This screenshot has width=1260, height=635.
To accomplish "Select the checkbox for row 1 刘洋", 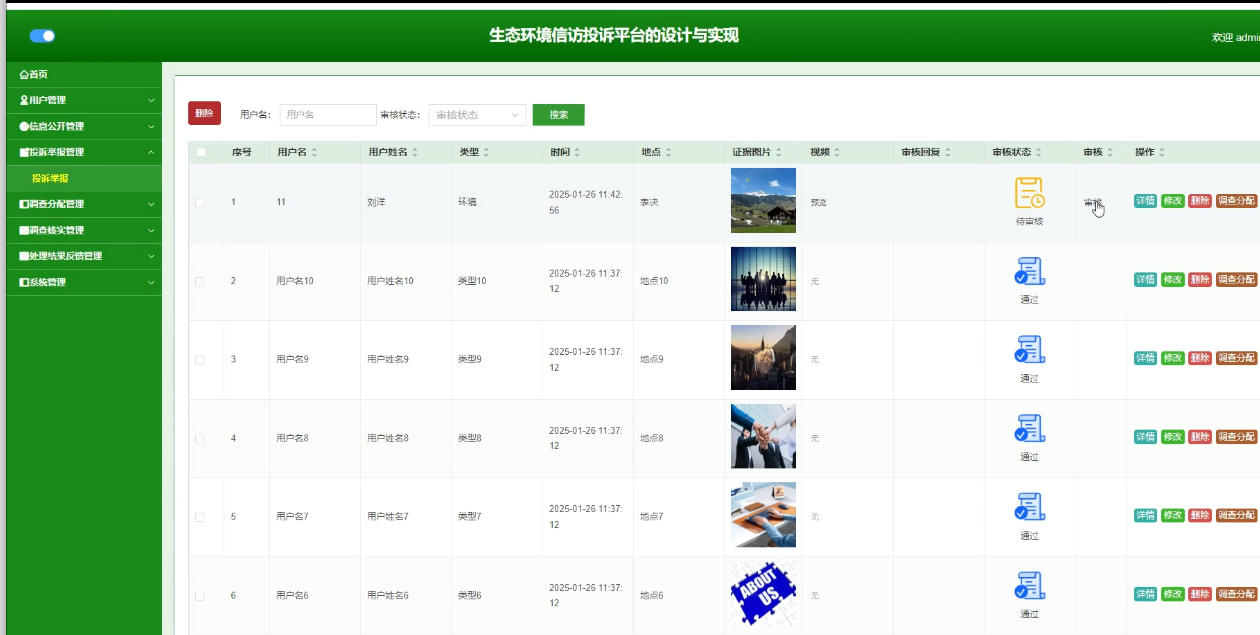I will (200, 202).
